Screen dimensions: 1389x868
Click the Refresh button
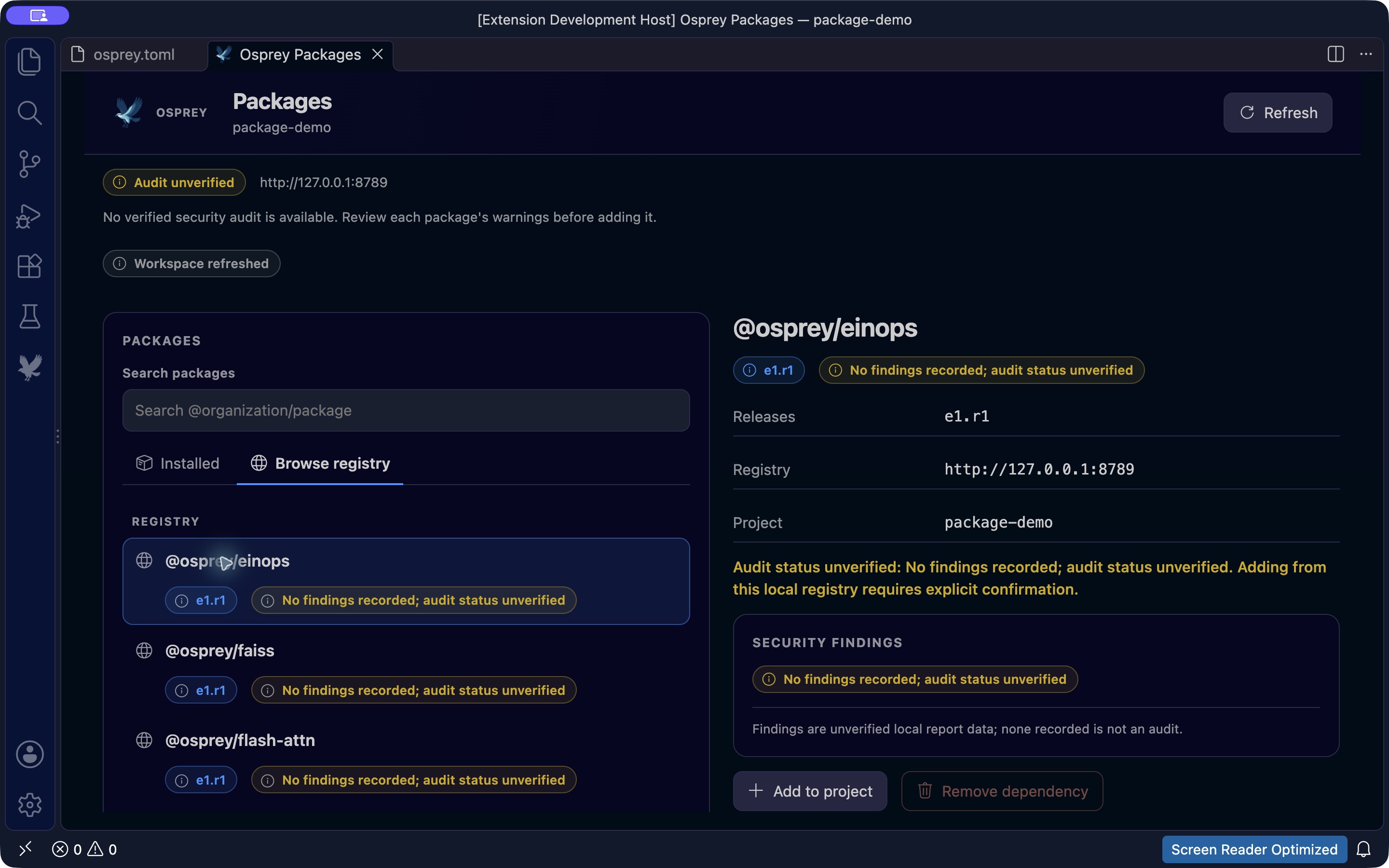1278,112
